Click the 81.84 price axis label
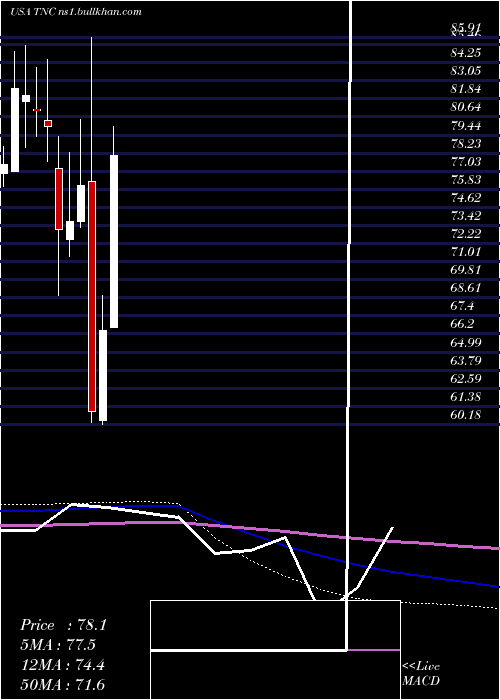The image size is (500, 700). pos(466,89)
